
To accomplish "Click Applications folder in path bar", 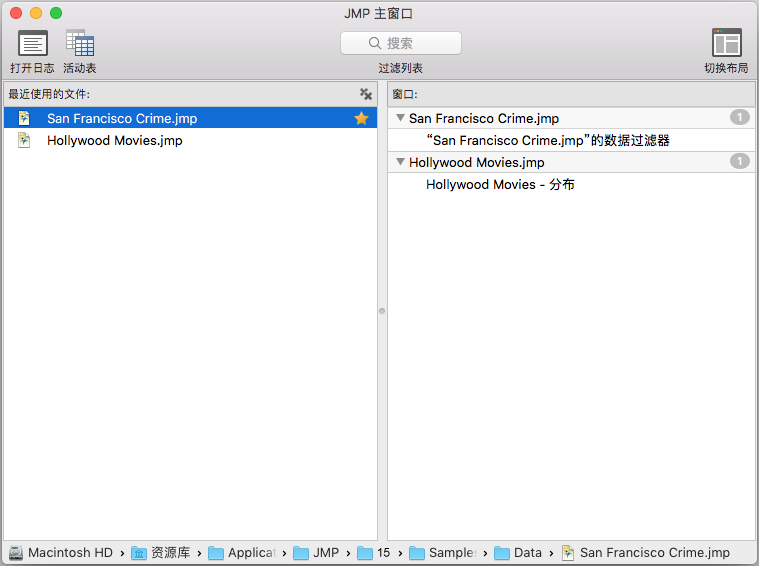I will pyautogui.click(x=252, y=552).
